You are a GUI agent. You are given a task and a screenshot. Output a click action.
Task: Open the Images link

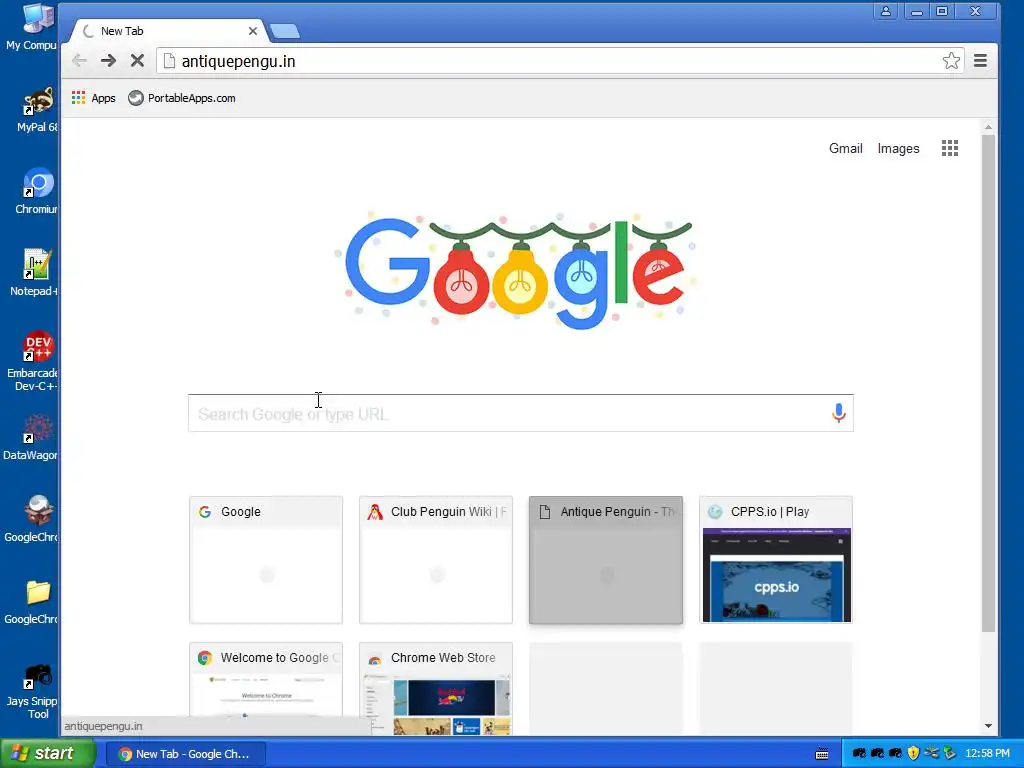pos(898,148)
